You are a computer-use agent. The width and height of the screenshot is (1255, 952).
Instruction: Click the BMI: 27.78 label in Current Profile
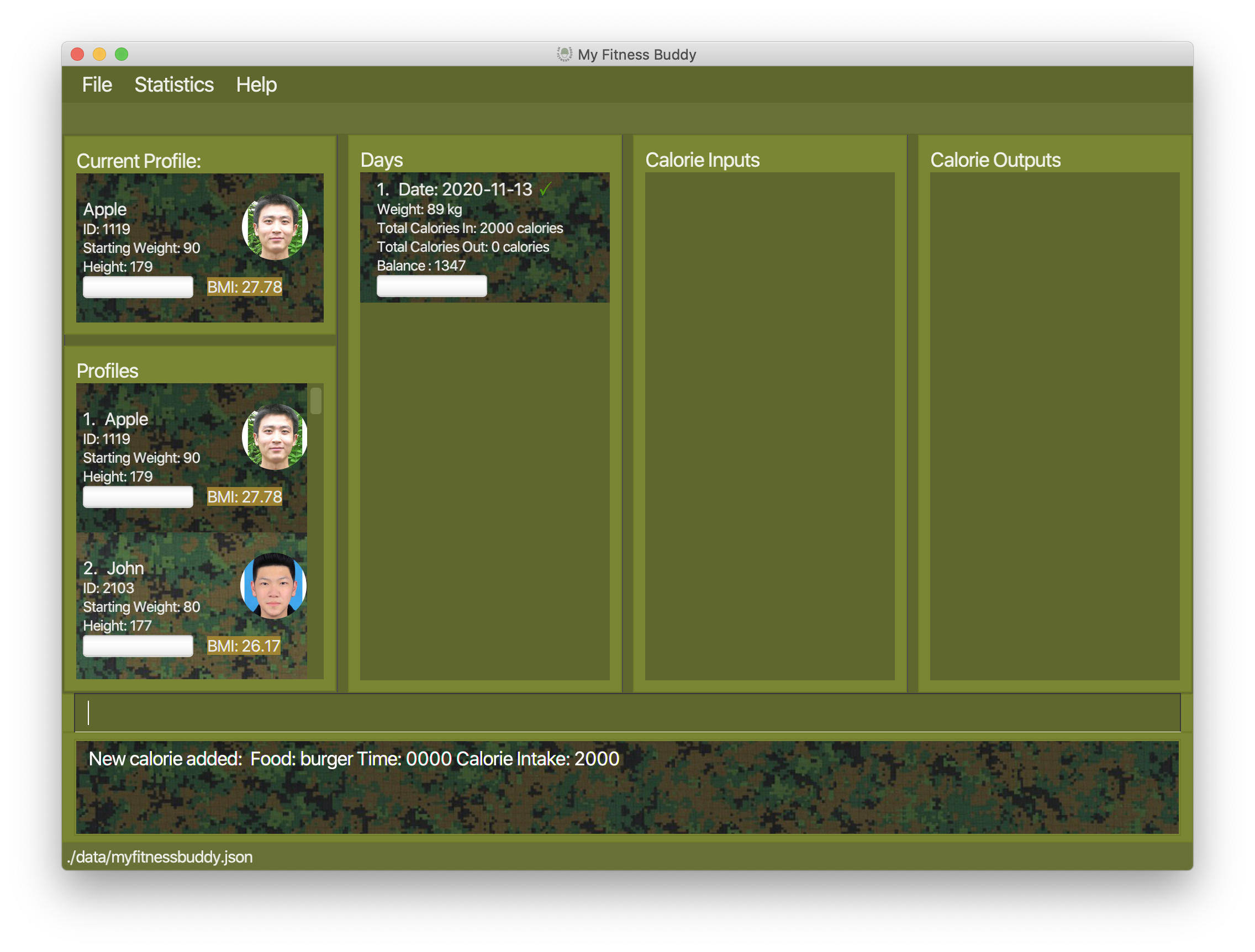(244, 287)
